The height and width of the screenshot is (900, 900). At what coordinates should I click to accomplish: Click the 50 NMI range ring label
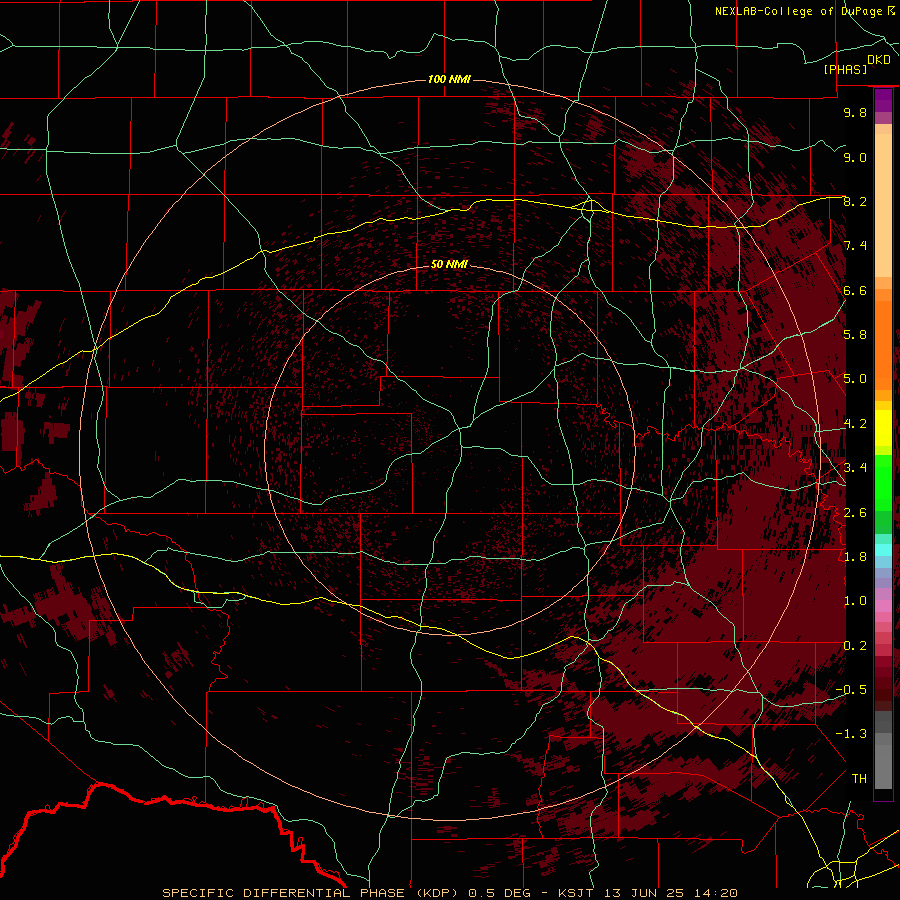pyautogui.click(x=449, y=264)
